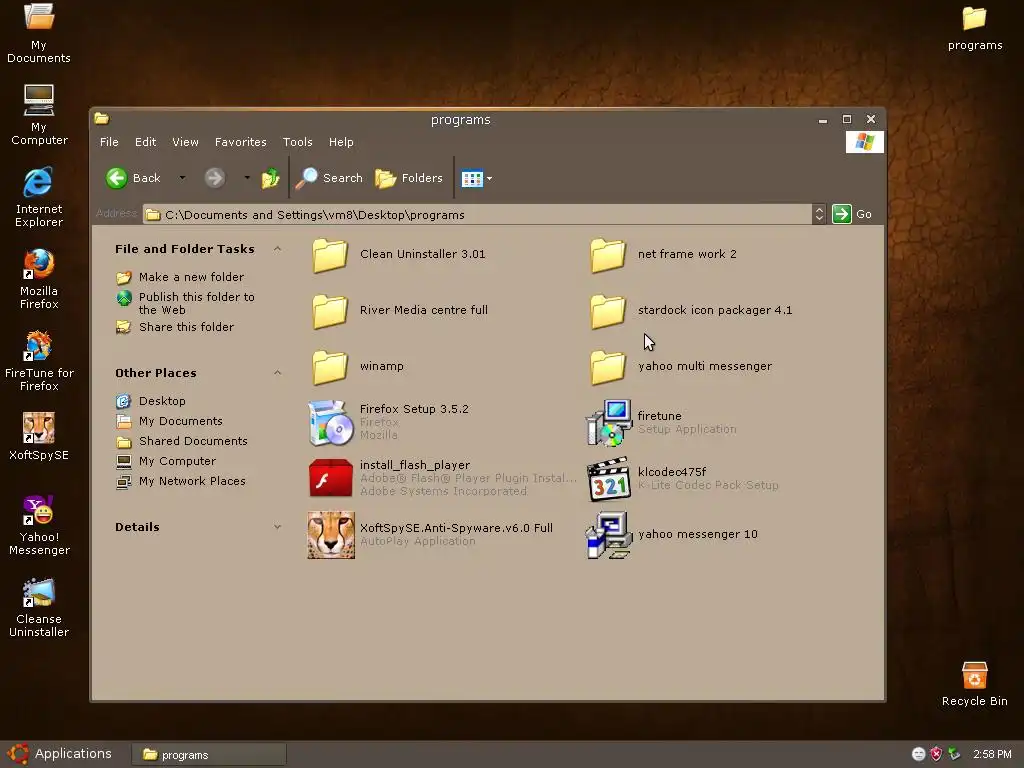1024x768 pixels.
Task: Go up one folder level
Action: pos(270,178)
